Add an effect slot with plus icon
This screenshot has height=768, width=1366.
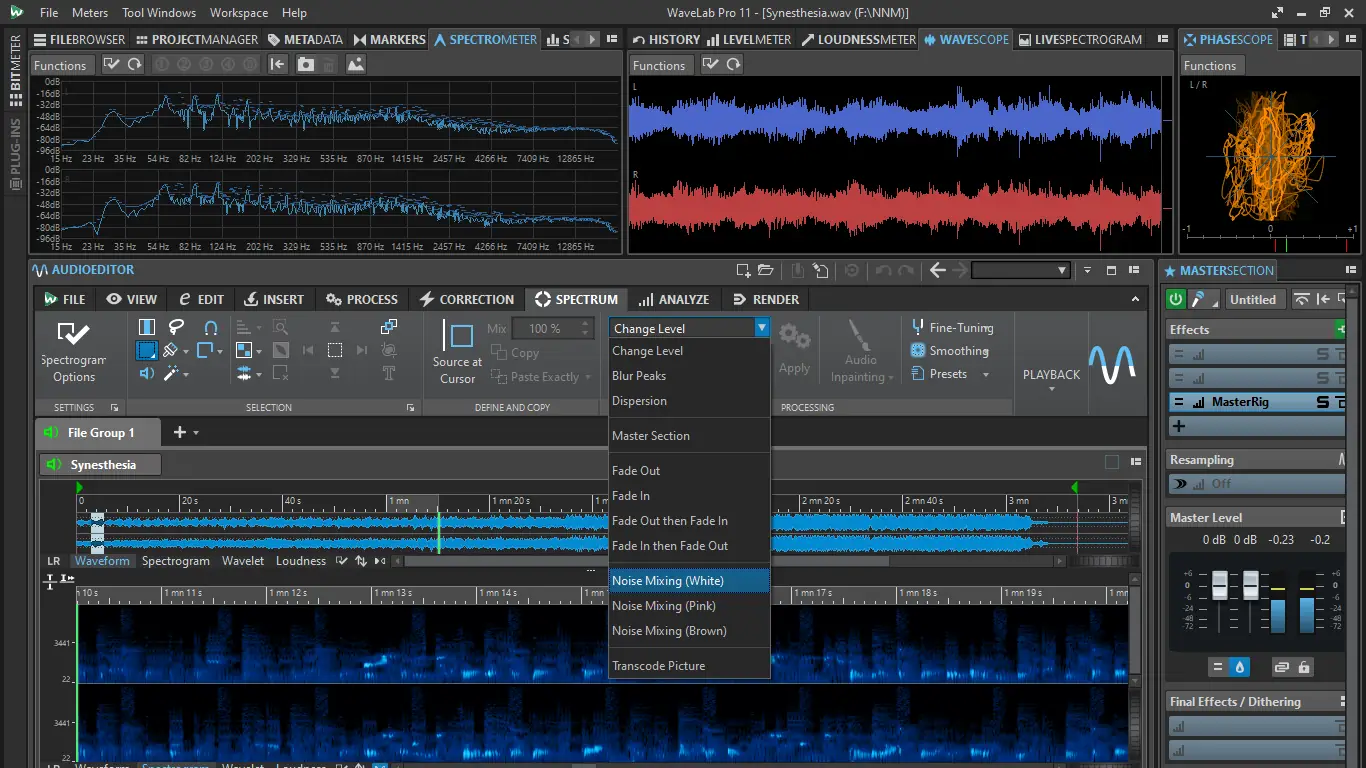click(x=1179, y=426)
